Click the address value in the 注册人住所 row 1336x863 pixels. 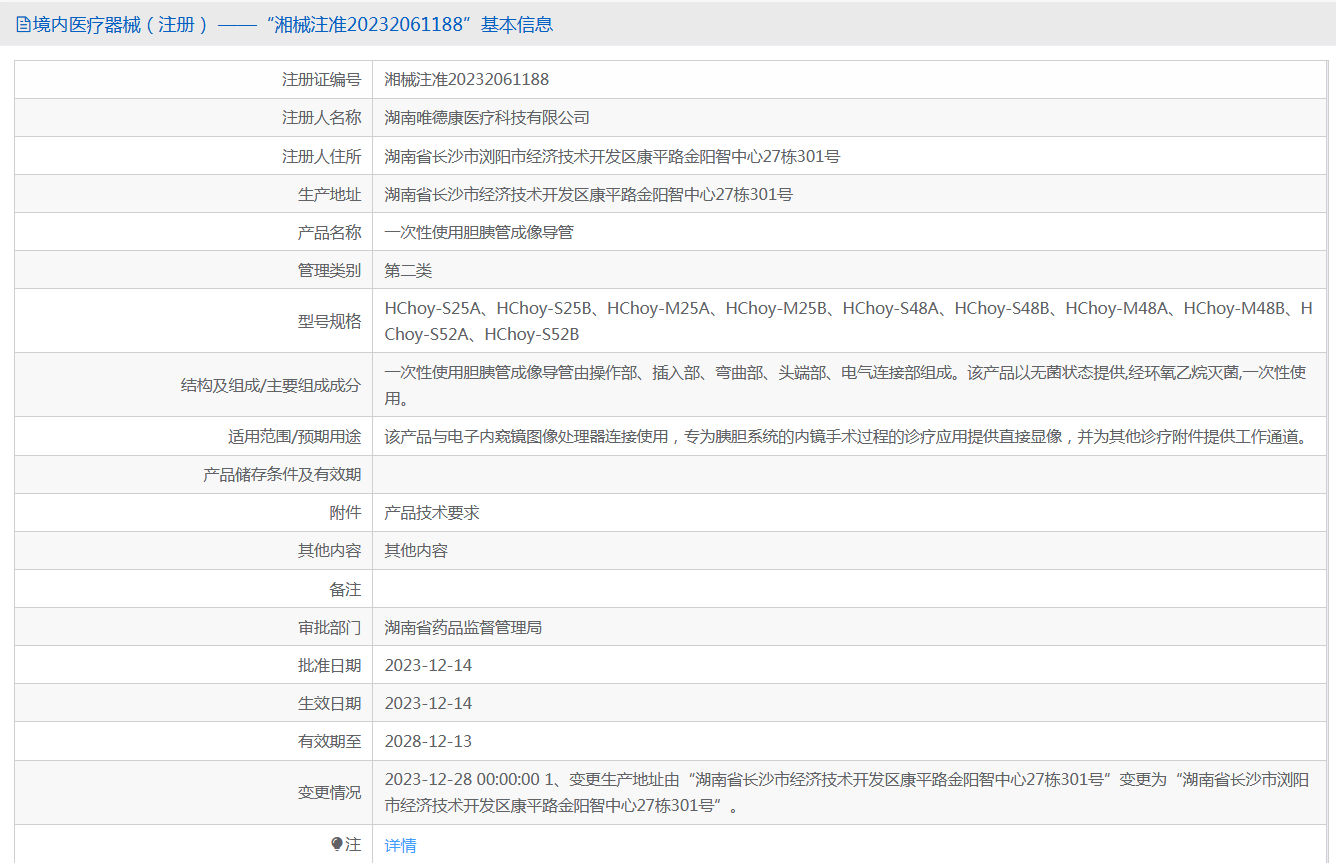click(x=612, y=157)
